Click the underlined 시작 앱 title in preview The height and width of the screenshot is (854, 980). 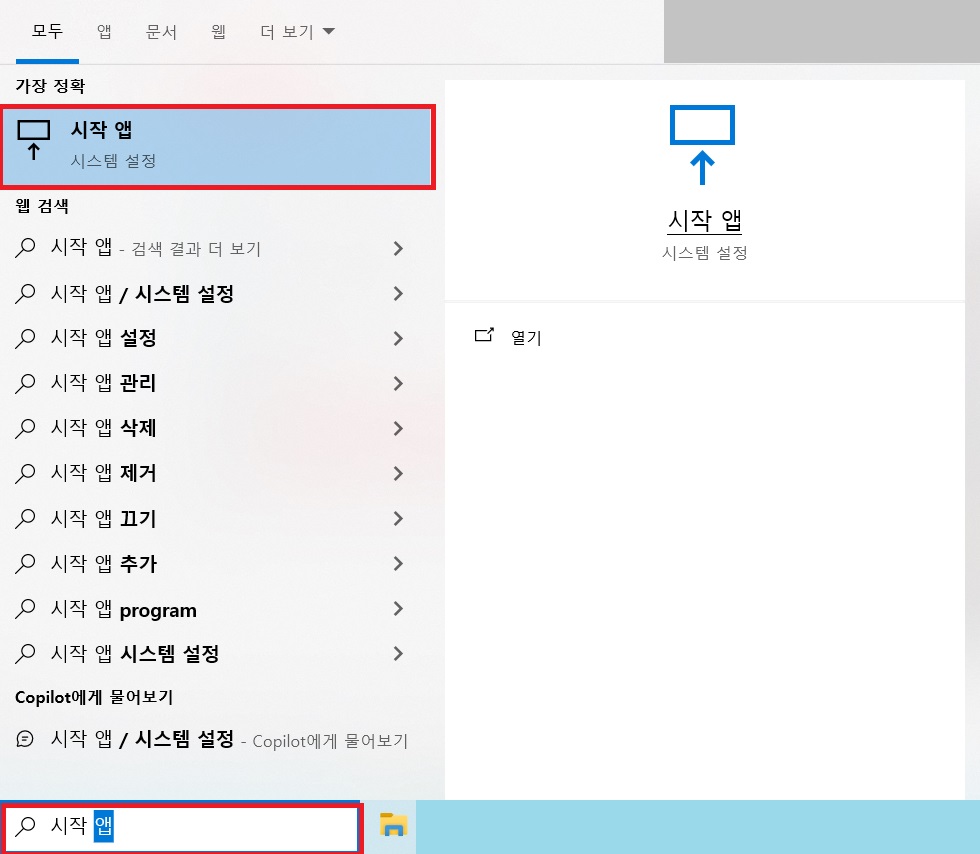point(704,221)
